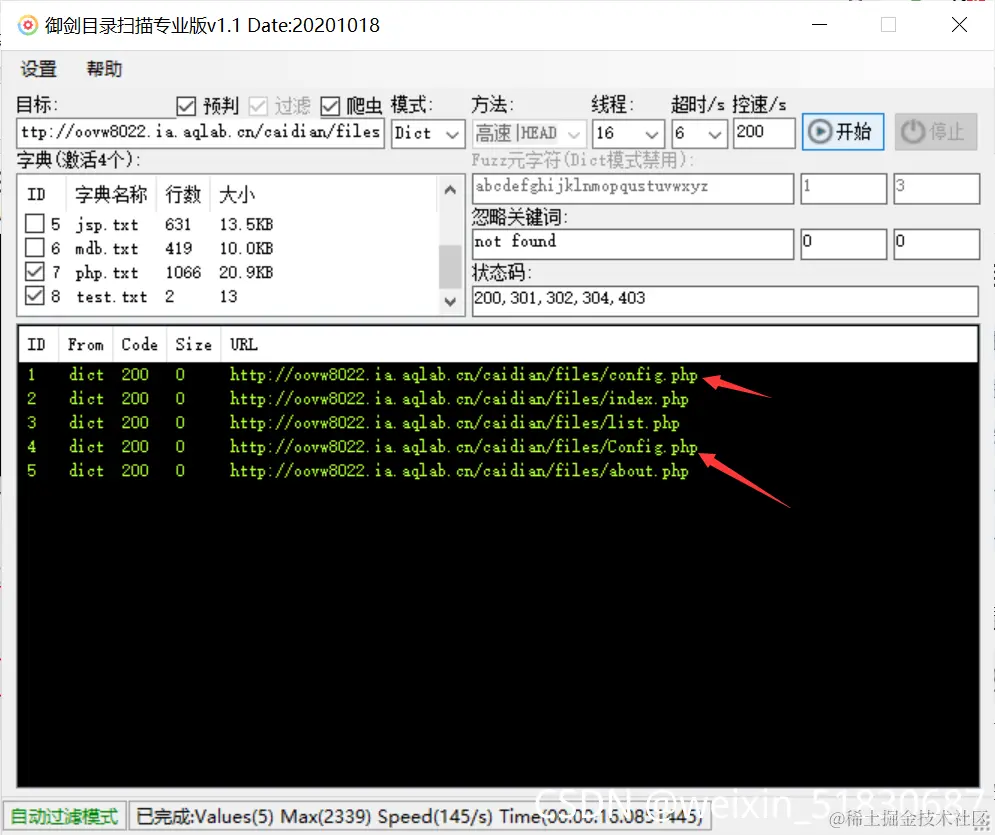Image resolution: width=995 pixels, height=835 pixels.
Task: Toggle the 爬虫 crawler checkbox
Action: click(x=330, y=106)
